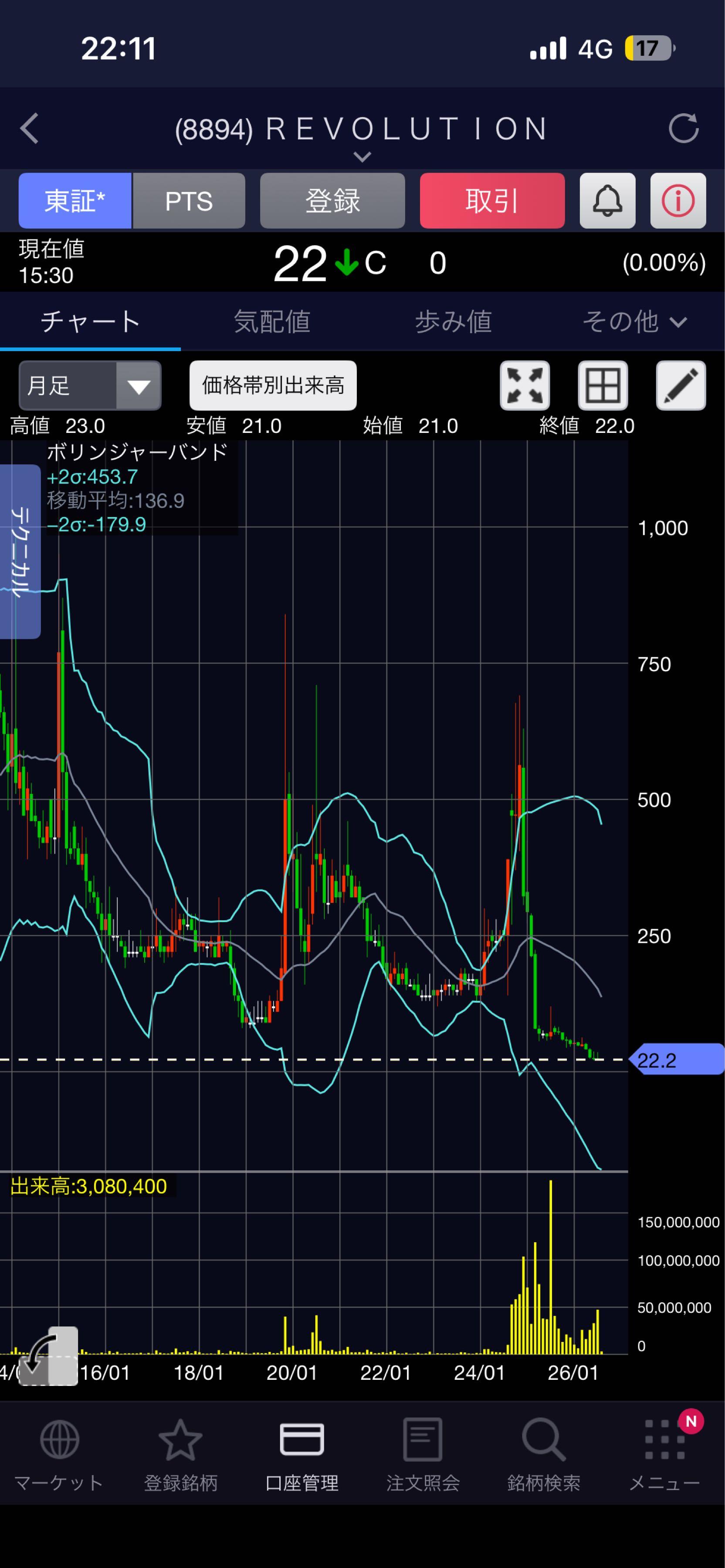The width and height of the screenshot is (725, 1568).
Task: Tap the cellular signal bars icon
Action: pyautogui.click(x=548, y=48)
